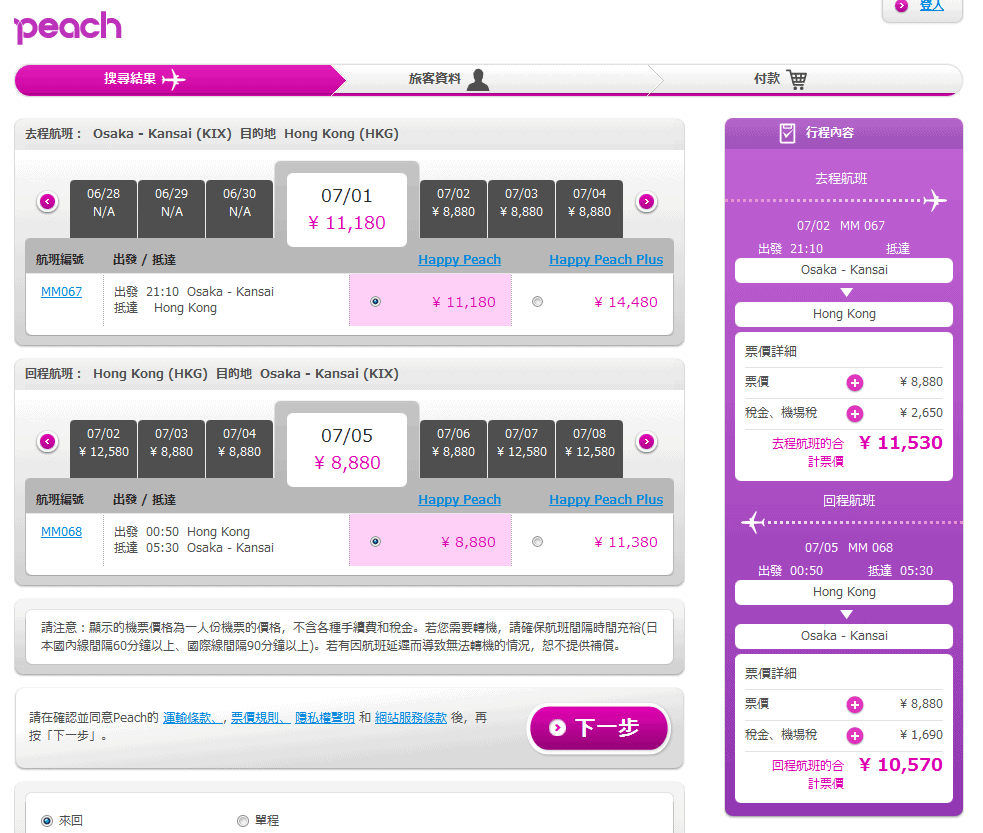The image size is (983, 833).
Task: Choose return date 07/06 tab
Action: [453, 442]
